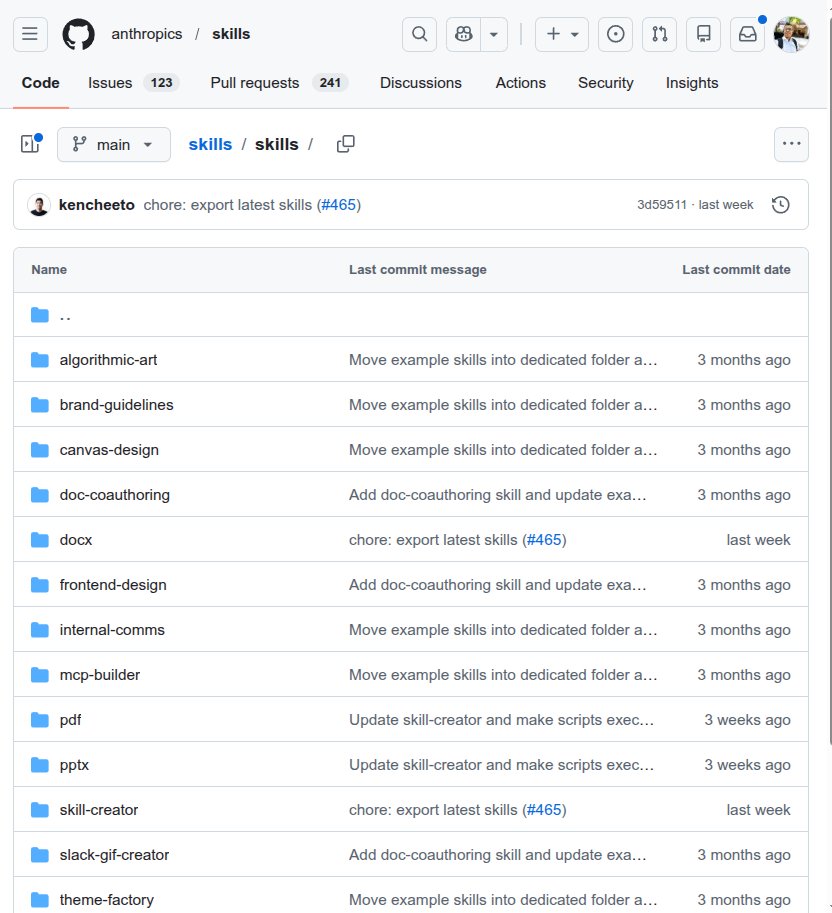Viewport: 832px width, 913px height.
Task: Click the blue skills breadcrumb link
Action: [x=210, y=144]
